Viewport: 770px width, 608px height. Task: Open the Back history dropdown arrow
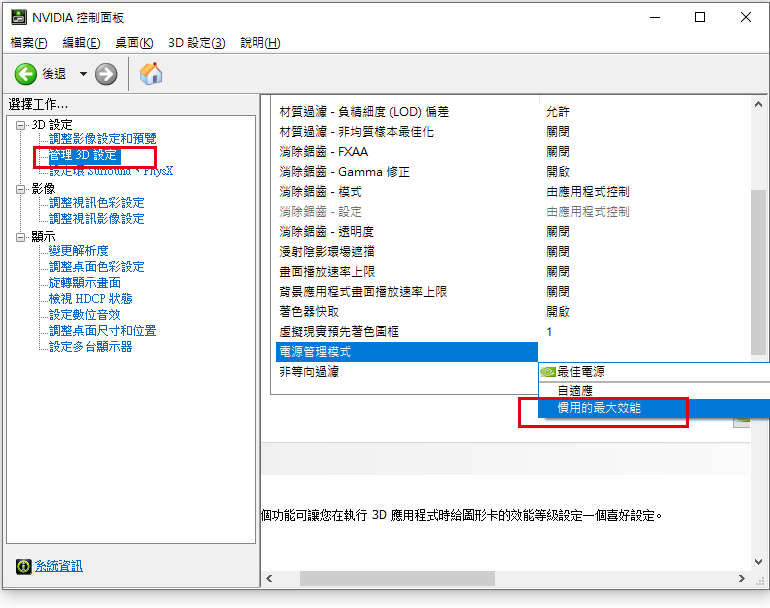83,74
